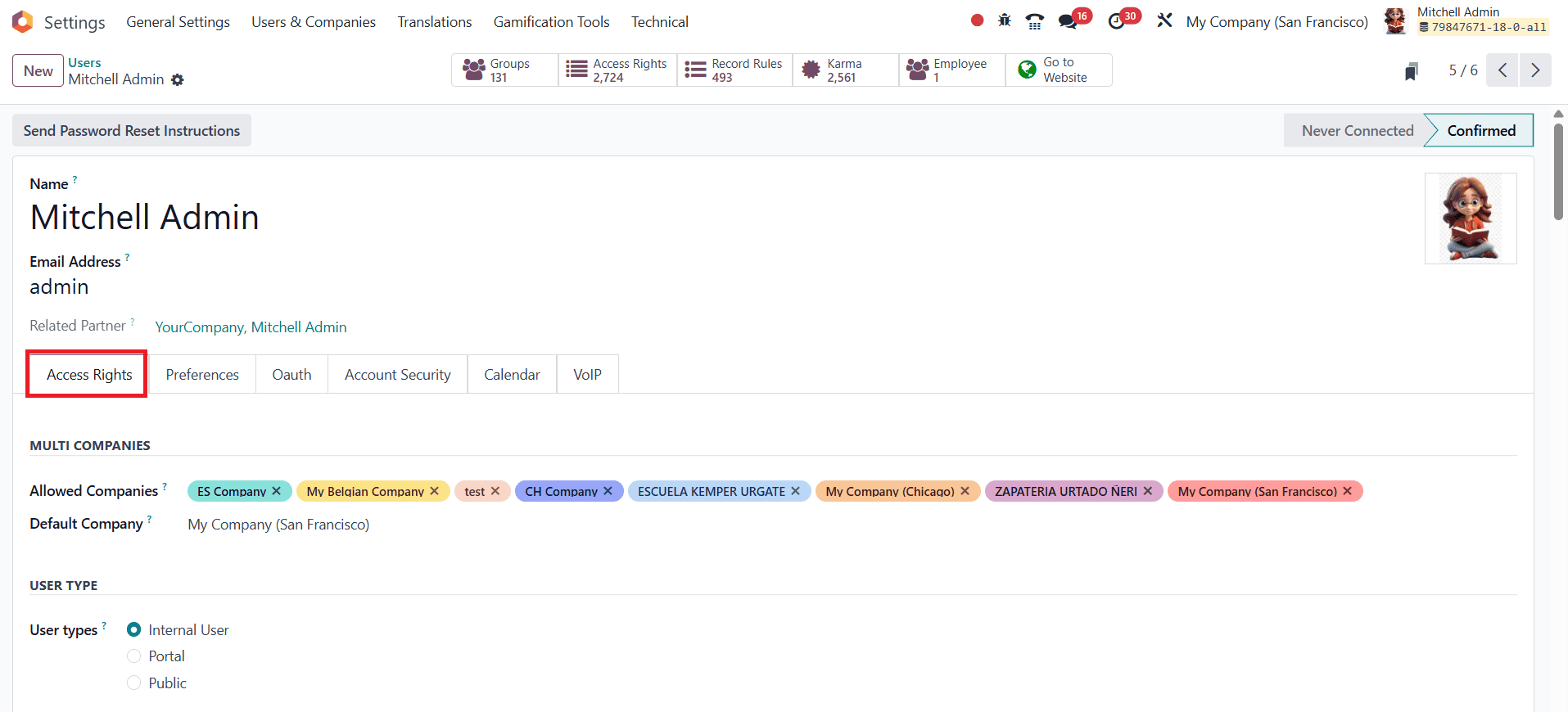This screenshot has width=1568, height=712.
Task: Click Never Connected status stage
Action: (1357, 131)
